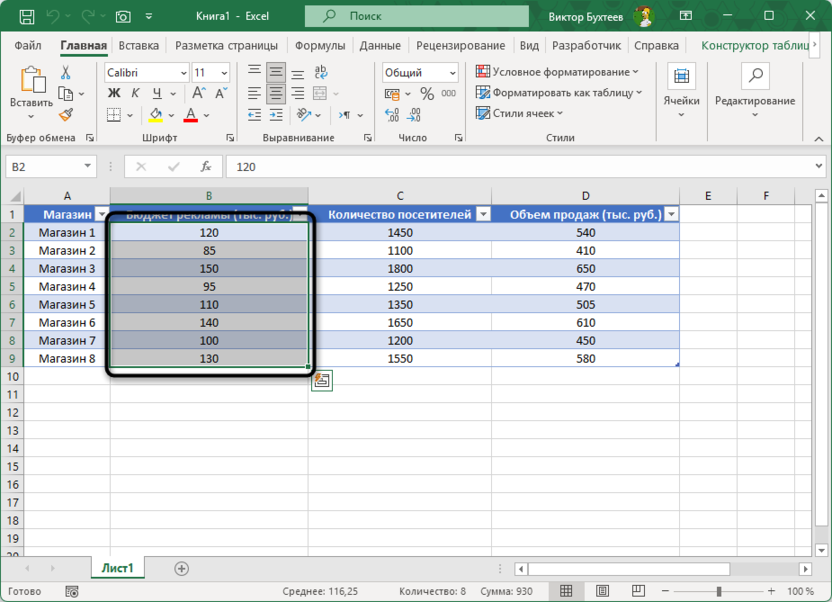Open Quick Analysis icon below the selection
This screenshot has height=602, width=832.
[x=321, y=380]
